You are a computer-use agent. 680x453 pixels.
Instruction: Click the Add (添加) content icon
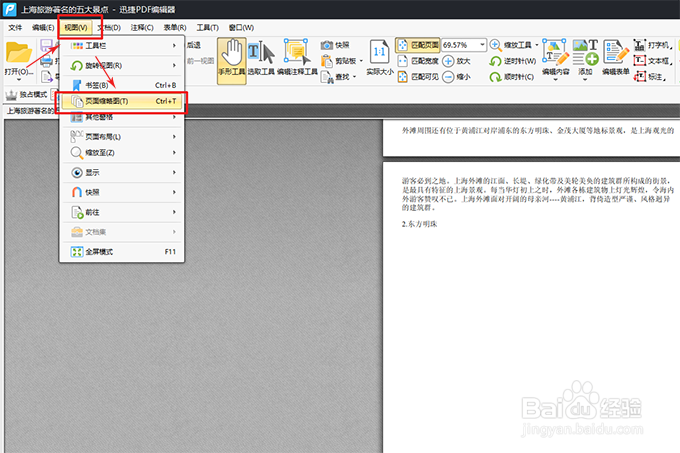585,53
